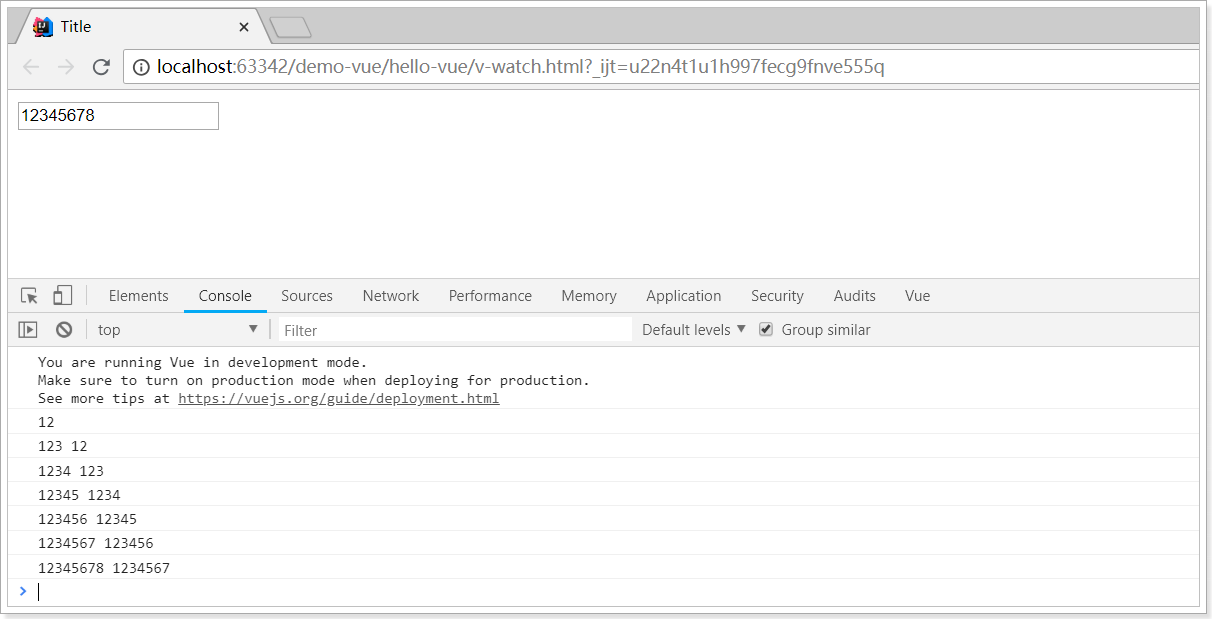Activate the inspect element picker icon
Image resolution: width=1212 pixels, height=619 pixels.
tap(29, 295)
